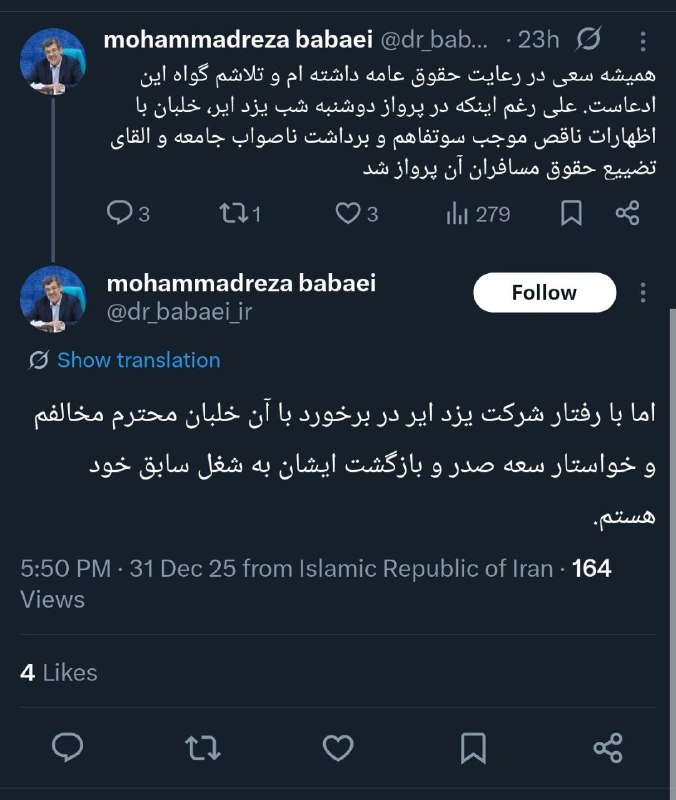Image resolution: width=676 pixels, height=800 pixels.
Task: Like the main tweet at bottom
Action: pos(339,747)
